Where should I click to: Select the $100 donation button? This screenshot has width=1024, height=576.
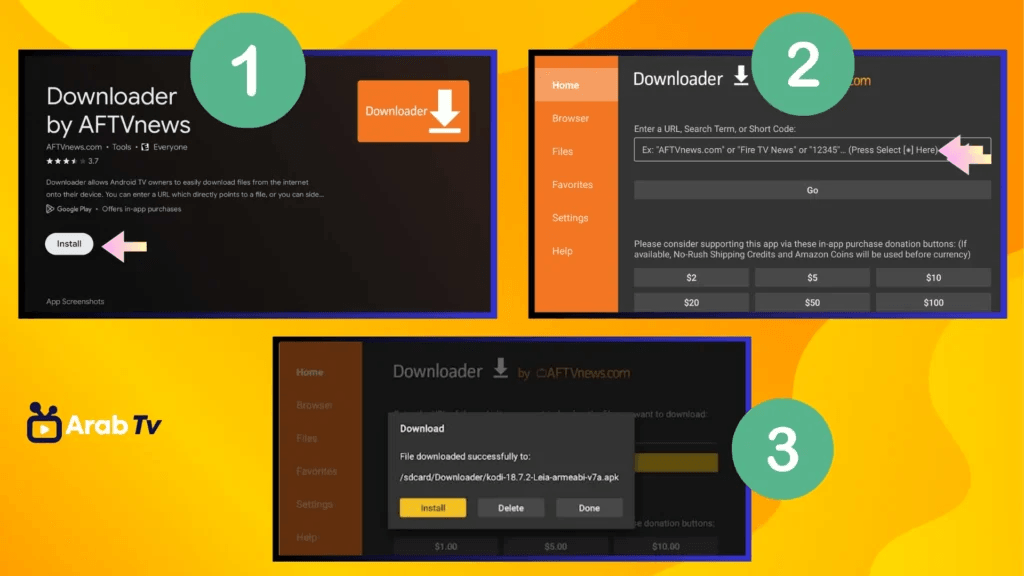click(x=932, y=302)
